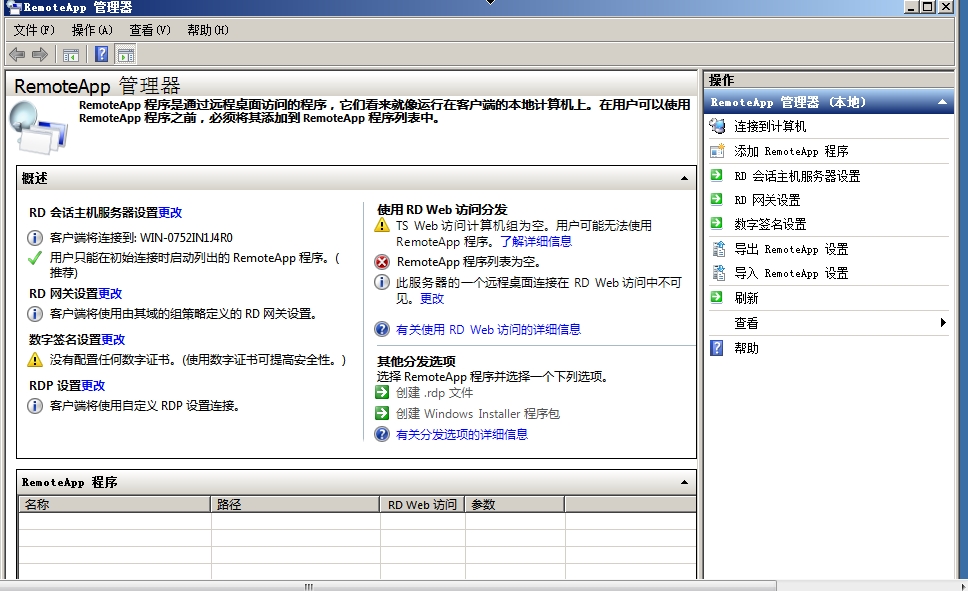Image resolution: width=968 pixels, height=591 pixels.
Task: Click the 导入 RemoteApp 设置 icon
Action: tap(718, 273)
